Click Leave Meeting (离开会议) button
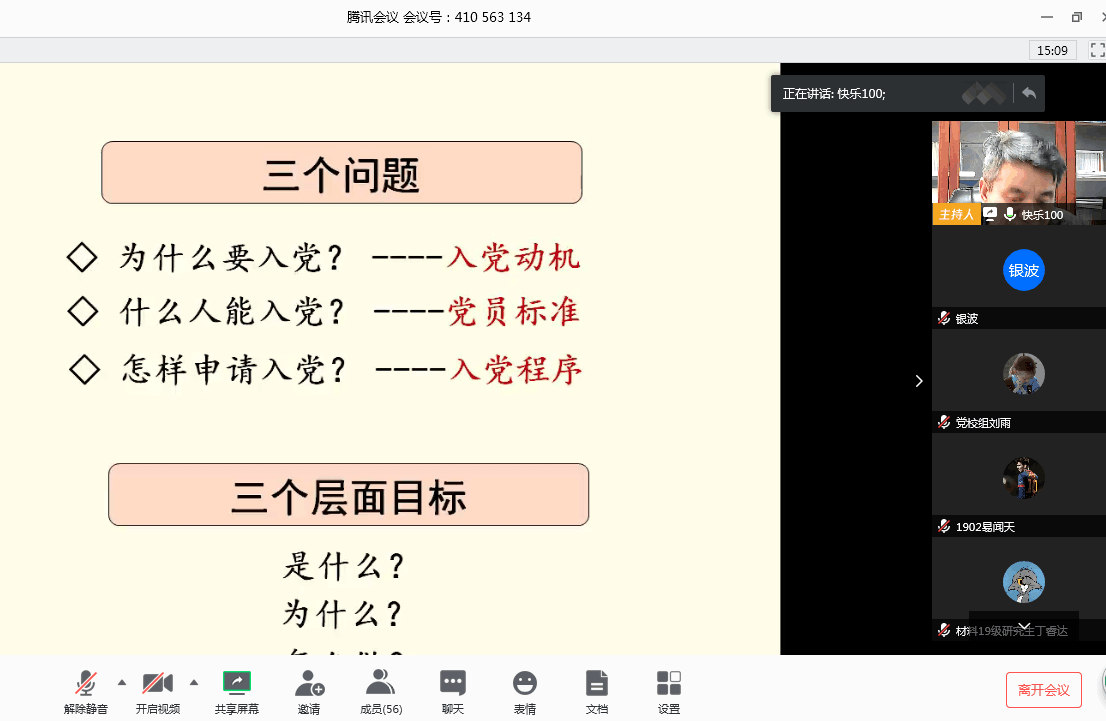 click(x=1043, y=690)
